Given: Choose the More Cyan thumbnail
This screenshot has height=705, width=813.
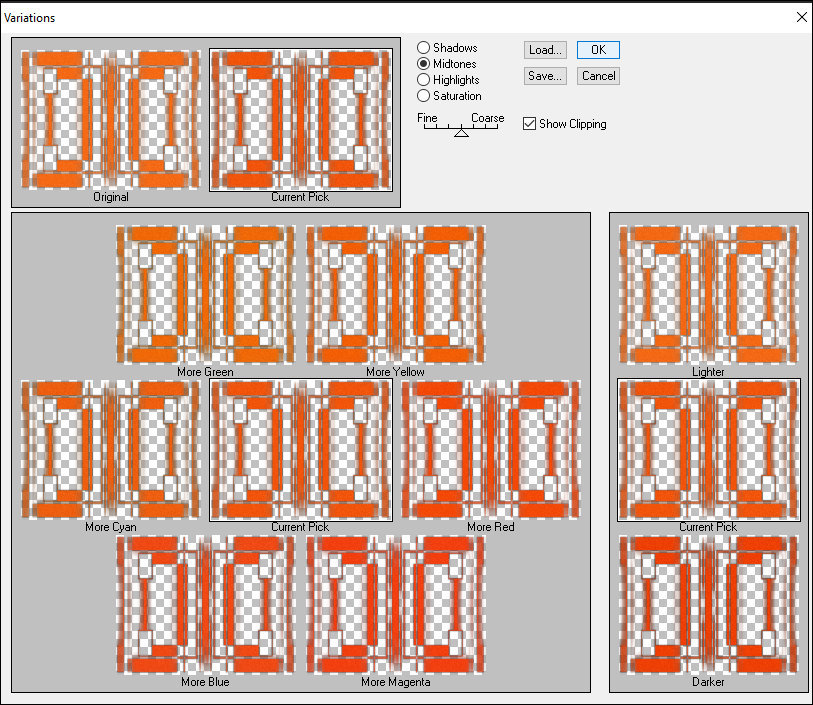Looking at the screenshot, I should (110, 449).
